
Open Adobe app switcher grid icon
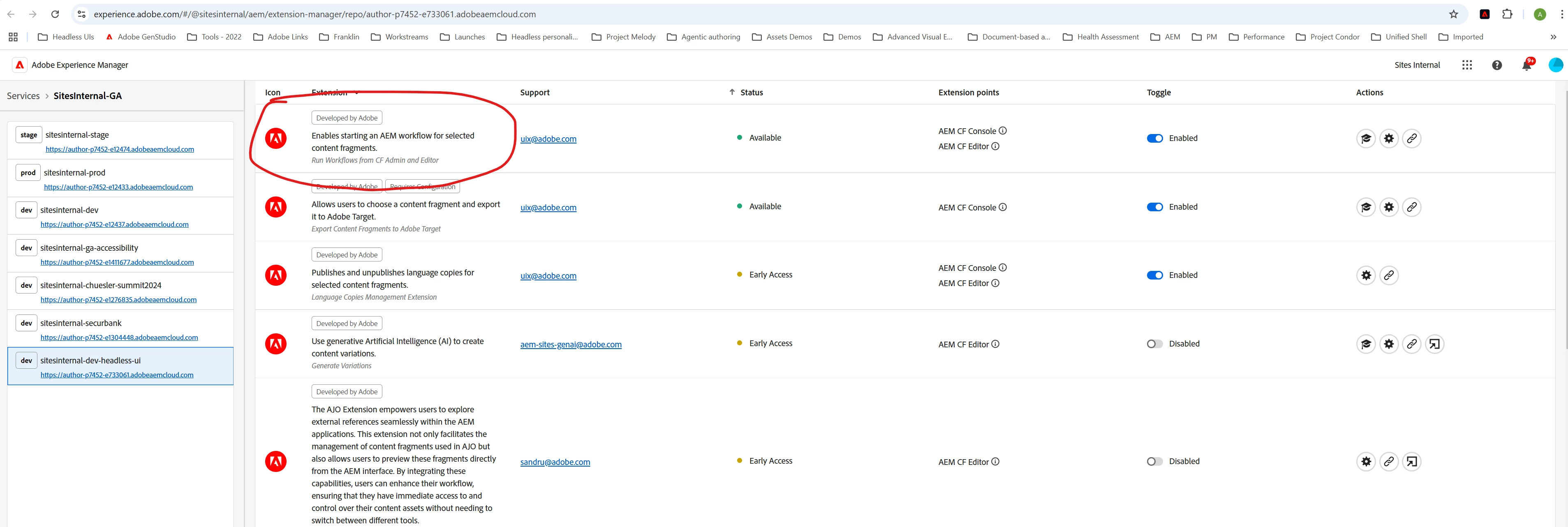[x=1466, y=65]
